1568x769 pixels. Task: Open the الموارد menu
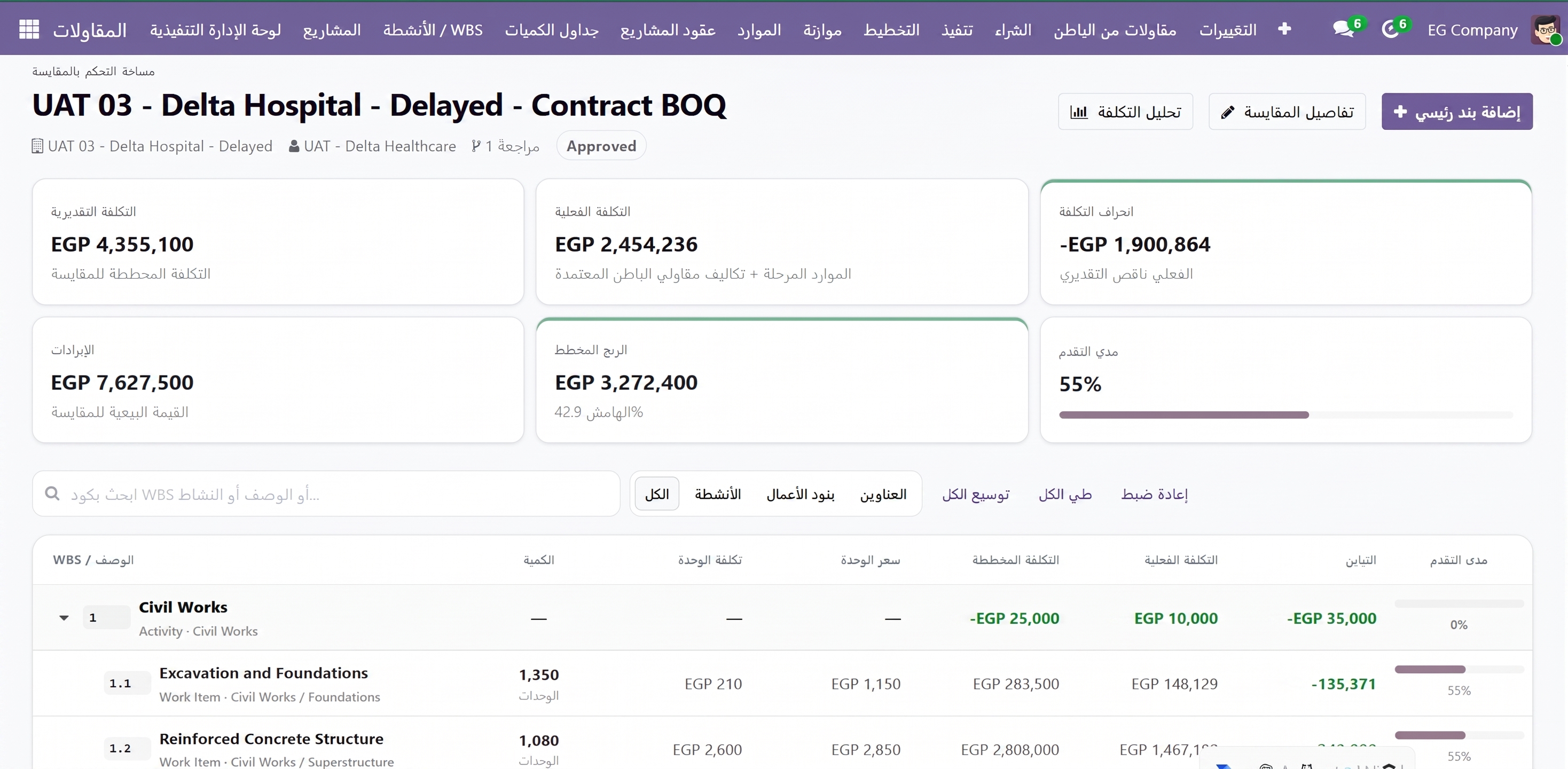point(759,30)
